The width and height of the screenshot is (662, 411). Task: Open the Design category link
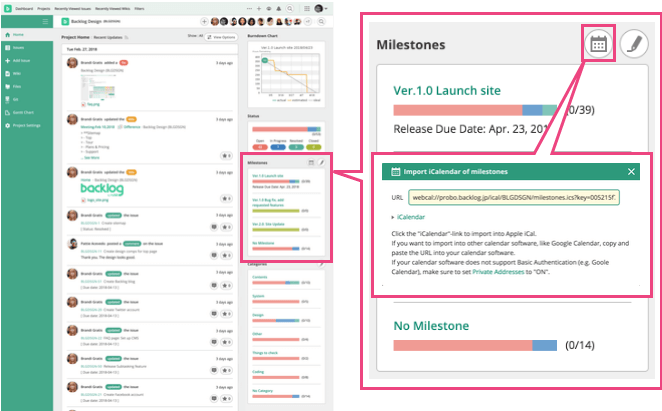pos(258,315)
